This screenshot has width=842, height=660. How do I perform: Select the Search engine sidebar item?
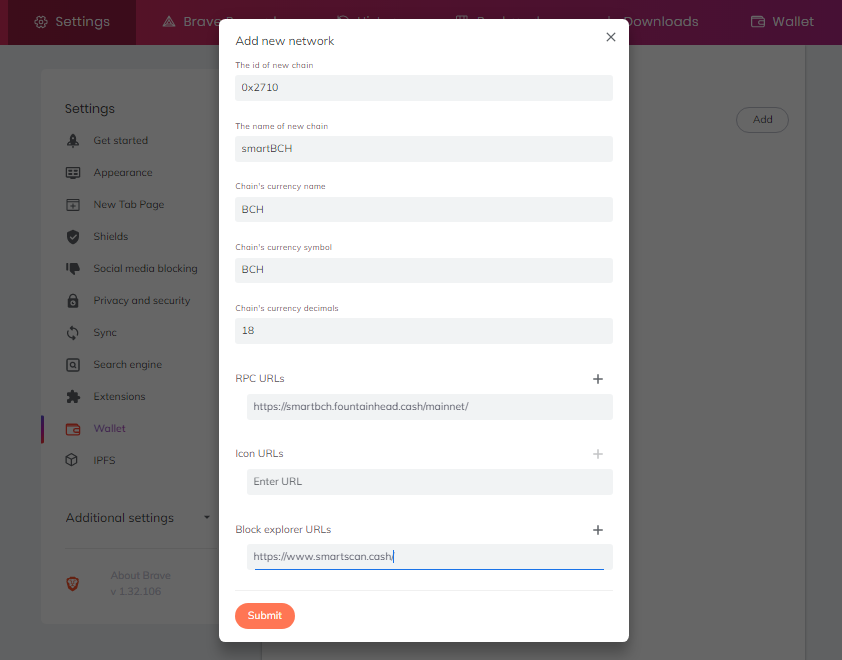click(x=127, y=365)
